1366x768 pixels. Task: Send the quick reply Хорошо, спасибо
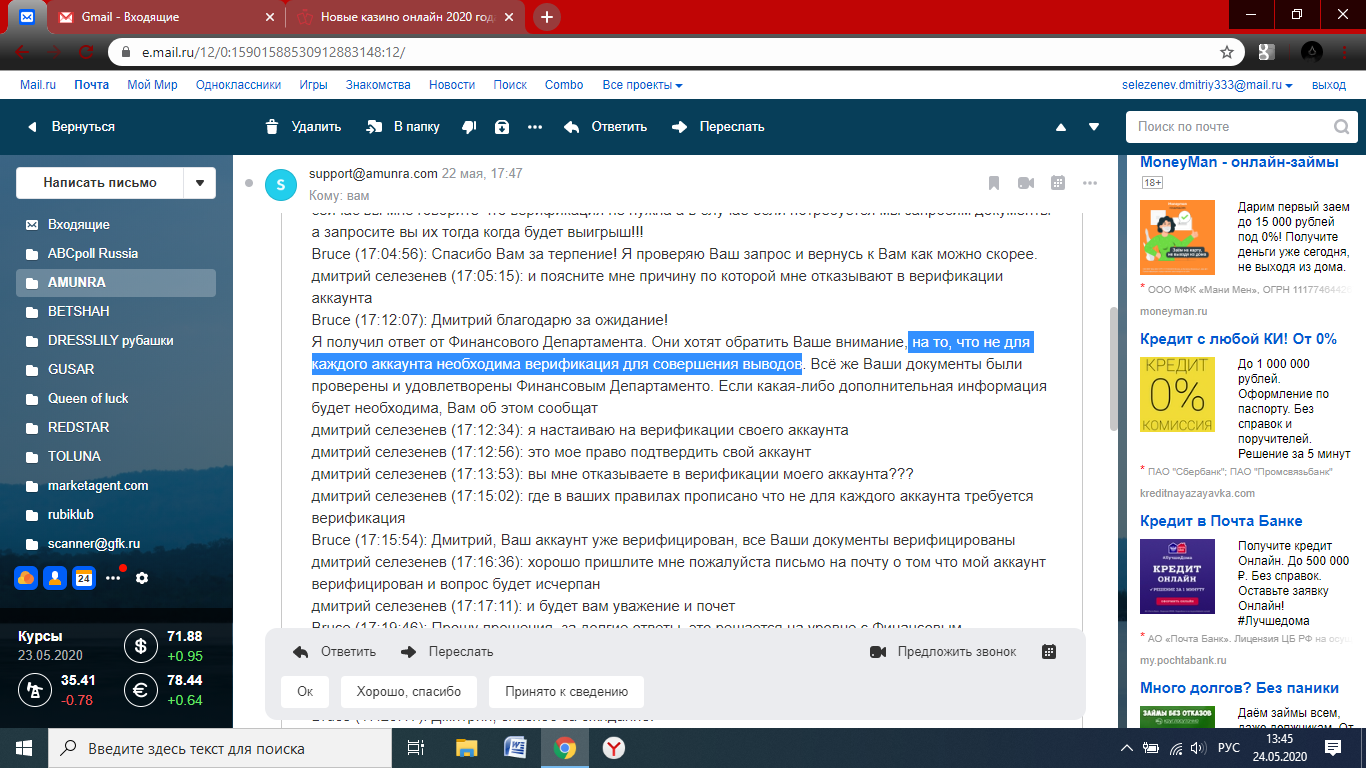tap(409, 692)
